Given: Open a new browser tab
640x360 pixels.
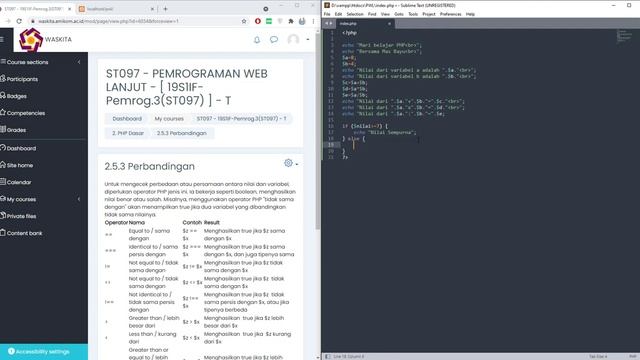Looking at the screenshot, I should (x=165, y=9).
